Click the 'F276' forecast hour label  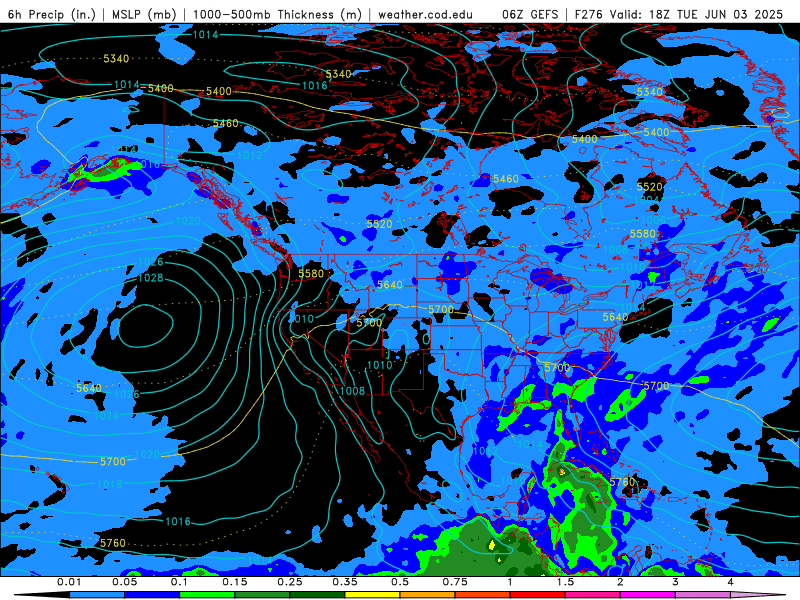click(x=588, y=15)
